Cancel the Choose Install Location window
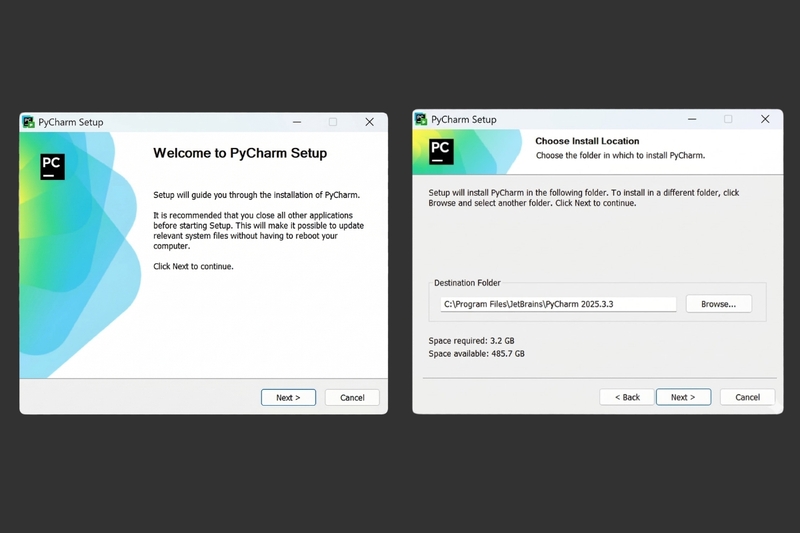This screenshot has width=800, height=533. (747, 397)
